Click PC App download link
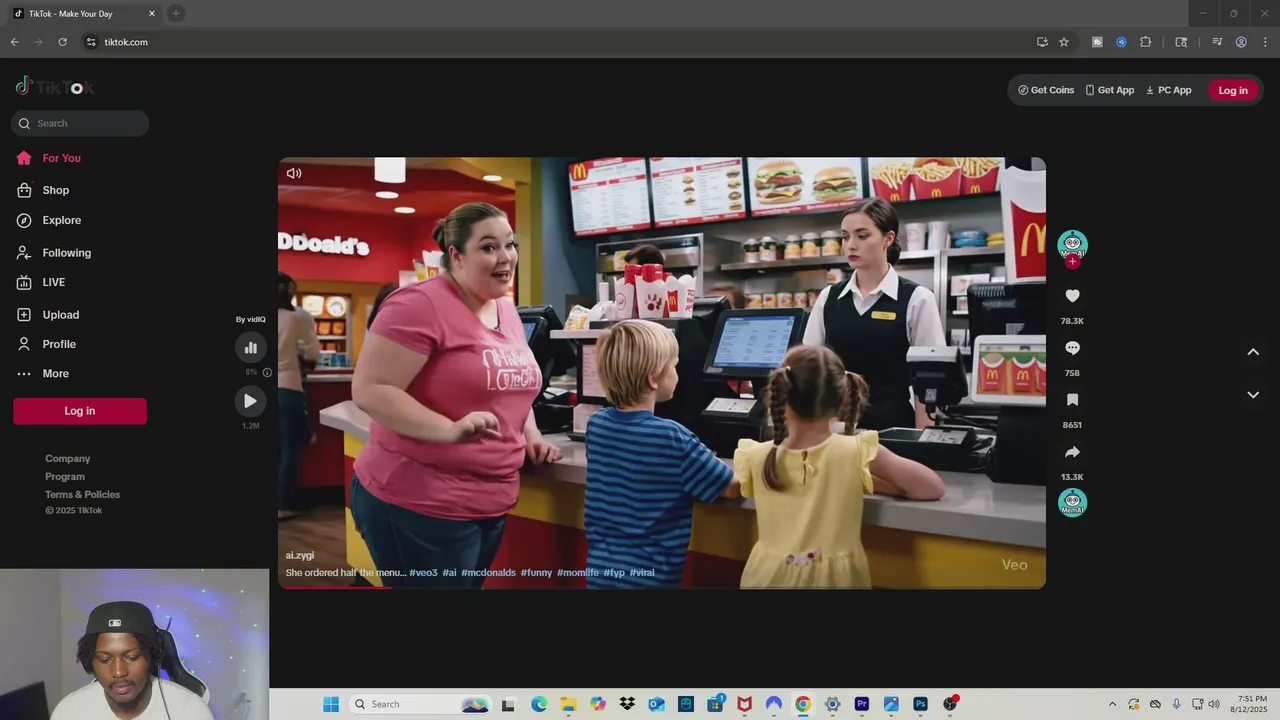 [x=1168, y=90]
